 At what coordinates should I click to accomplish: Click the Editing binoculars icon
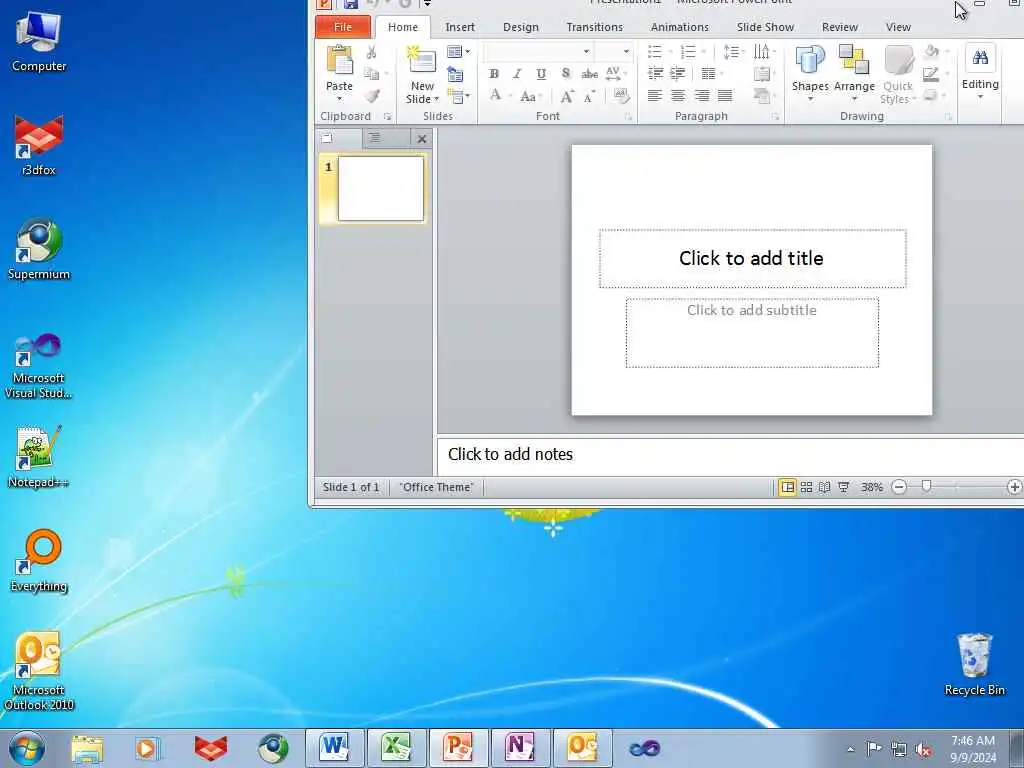(x=980, y=57)
